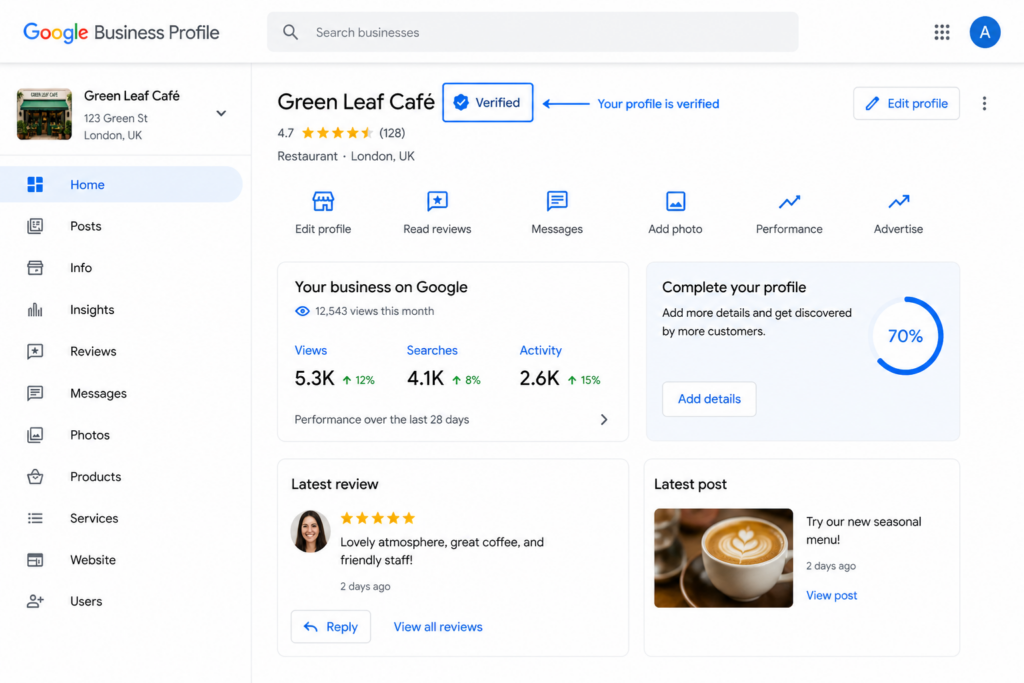Open the three-dot more options menu
1024x683 pixels.
pos(984,103)
